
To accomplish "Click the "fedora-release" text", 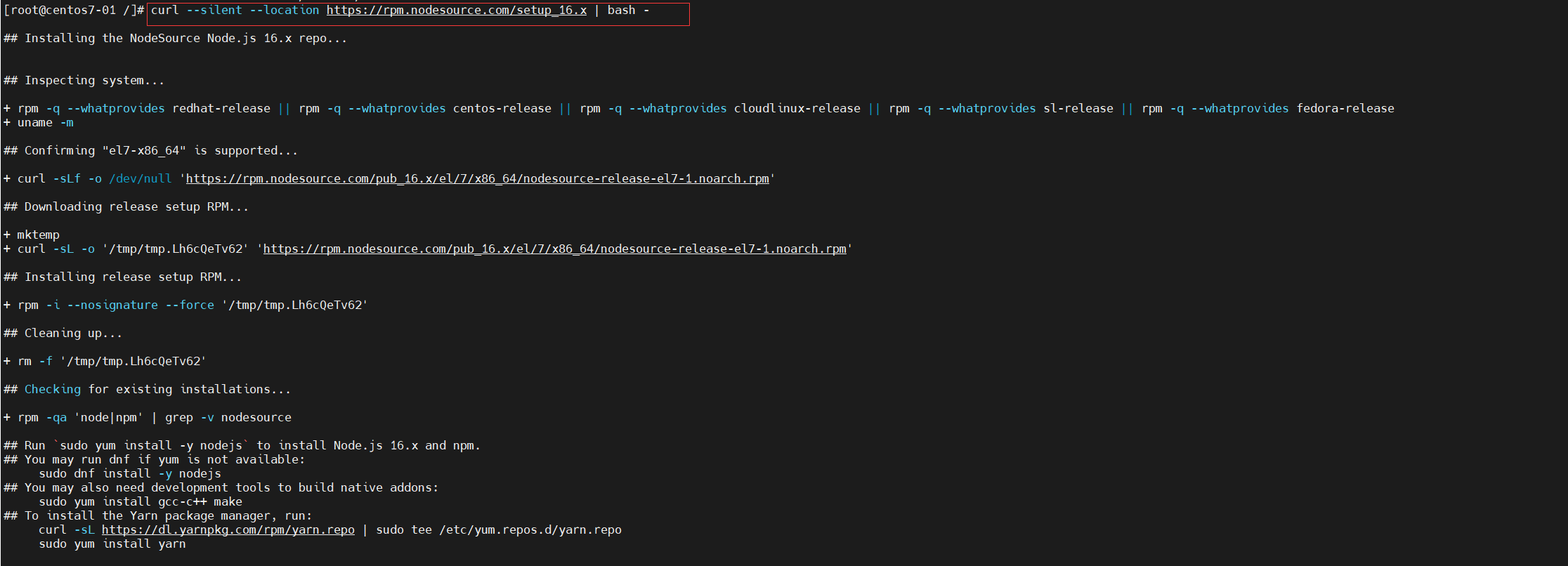I will (1345, 109).
